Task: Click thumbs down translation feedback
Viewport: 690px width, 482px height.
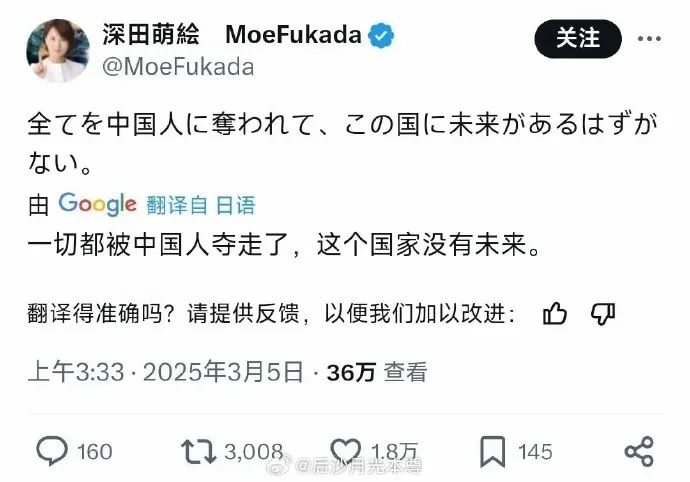Action: [x=602, y=315]
